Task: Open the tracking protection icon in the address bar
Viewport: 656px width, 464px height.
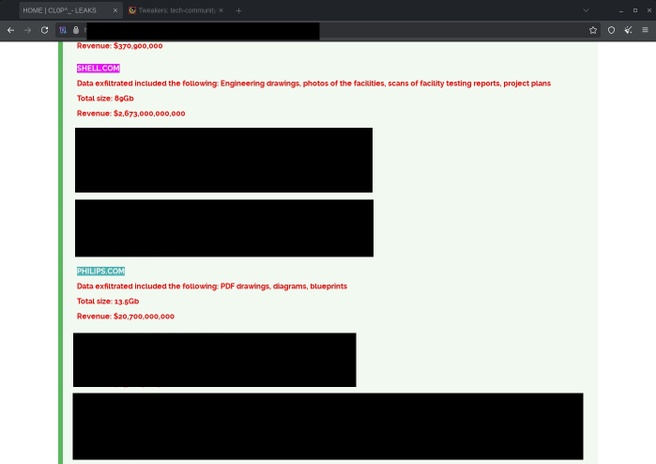Action: pos(63,30)
